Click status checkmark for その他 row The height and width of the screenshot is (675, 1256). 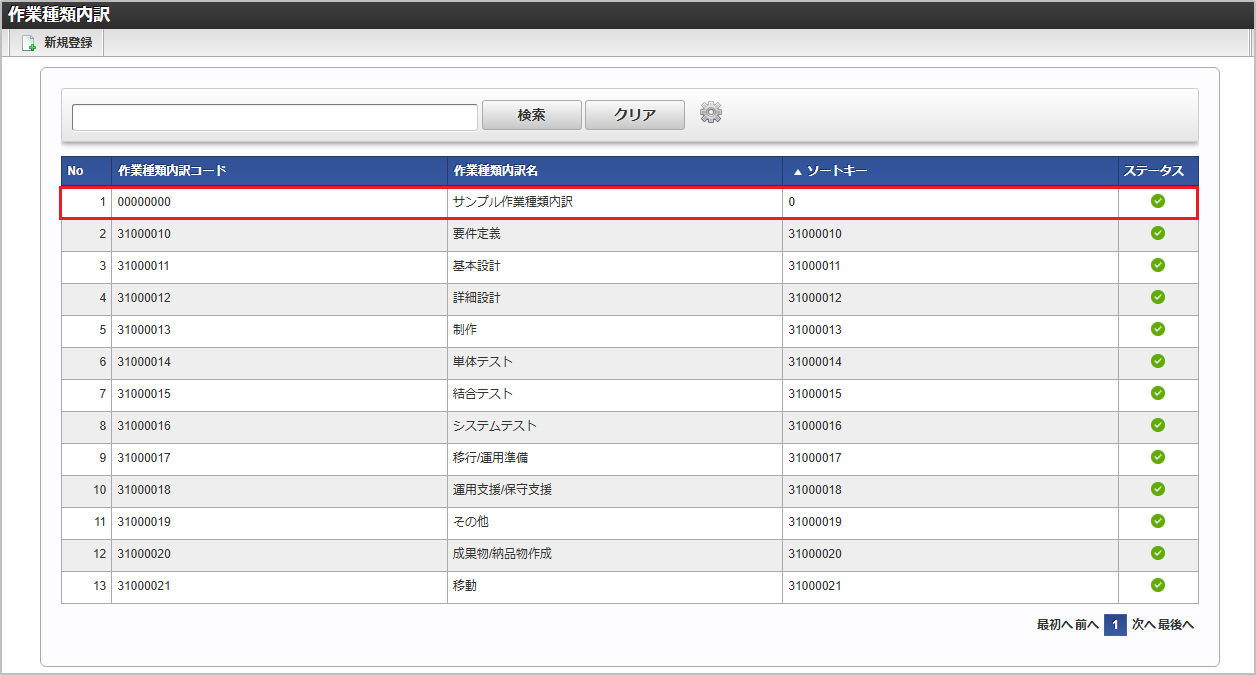pos(1157,521)
